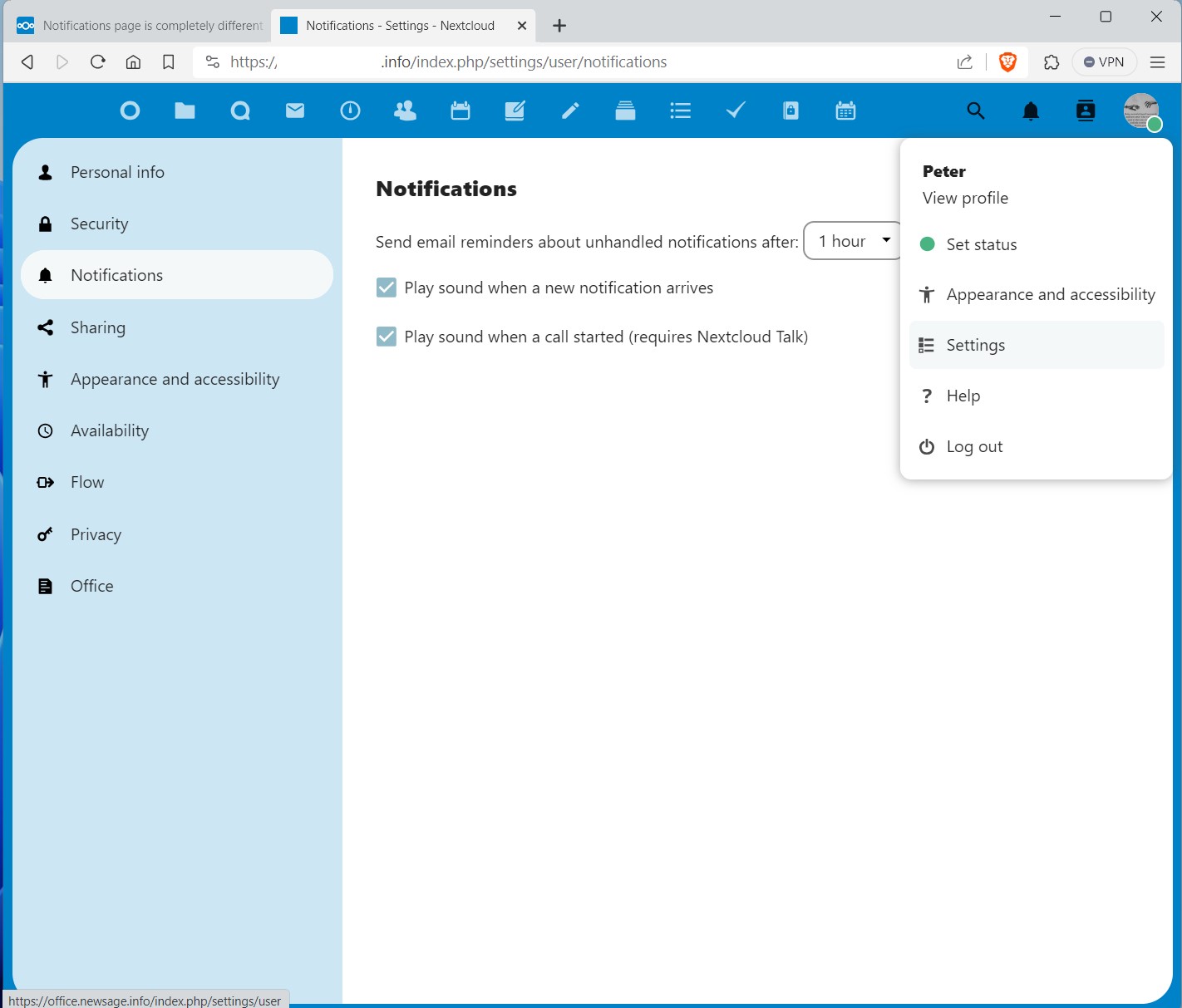
Task: Go to Privacy settings in the sidebar
Action: [96, 535]
